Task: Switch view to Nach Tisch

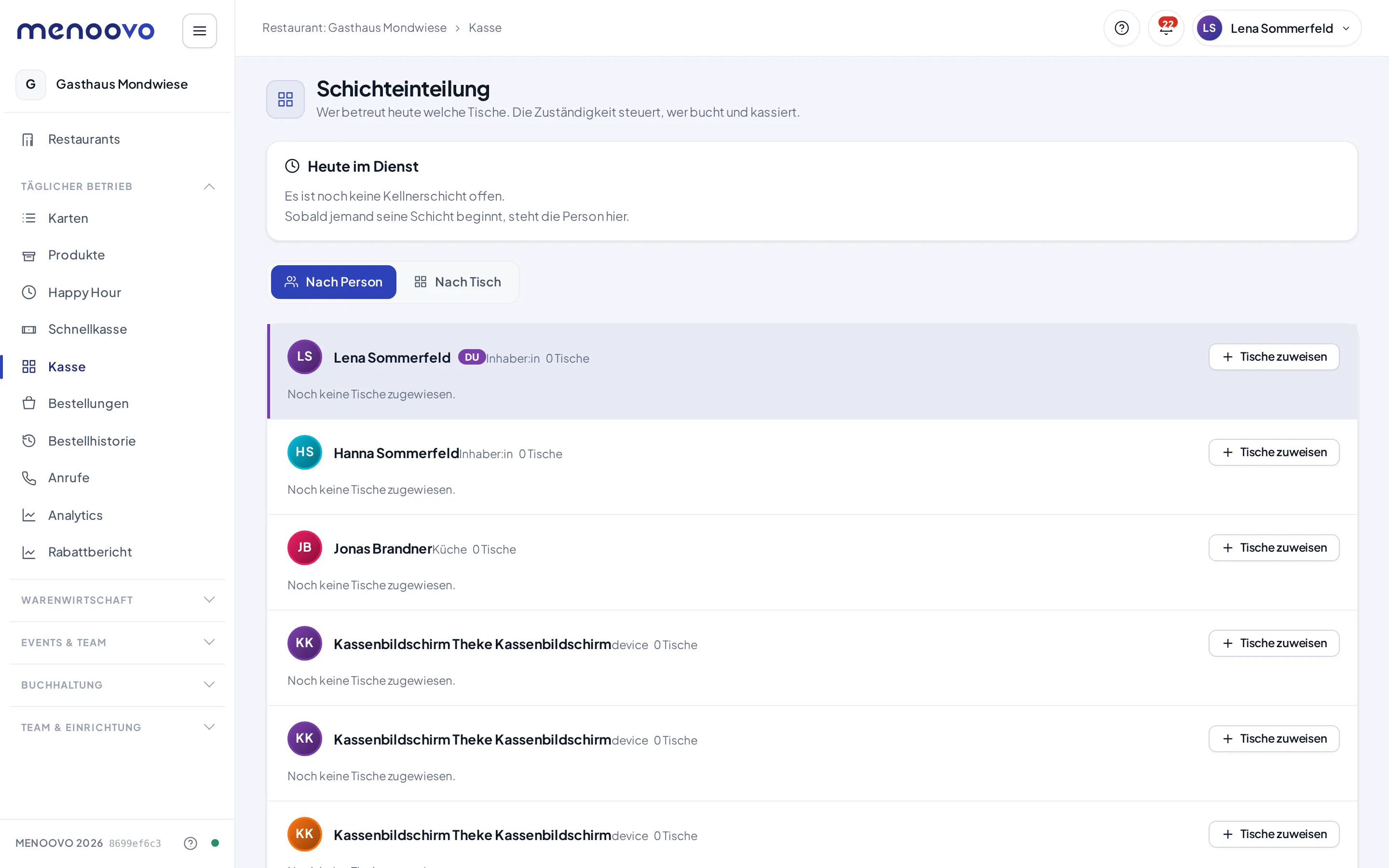Action: [457, 282]
